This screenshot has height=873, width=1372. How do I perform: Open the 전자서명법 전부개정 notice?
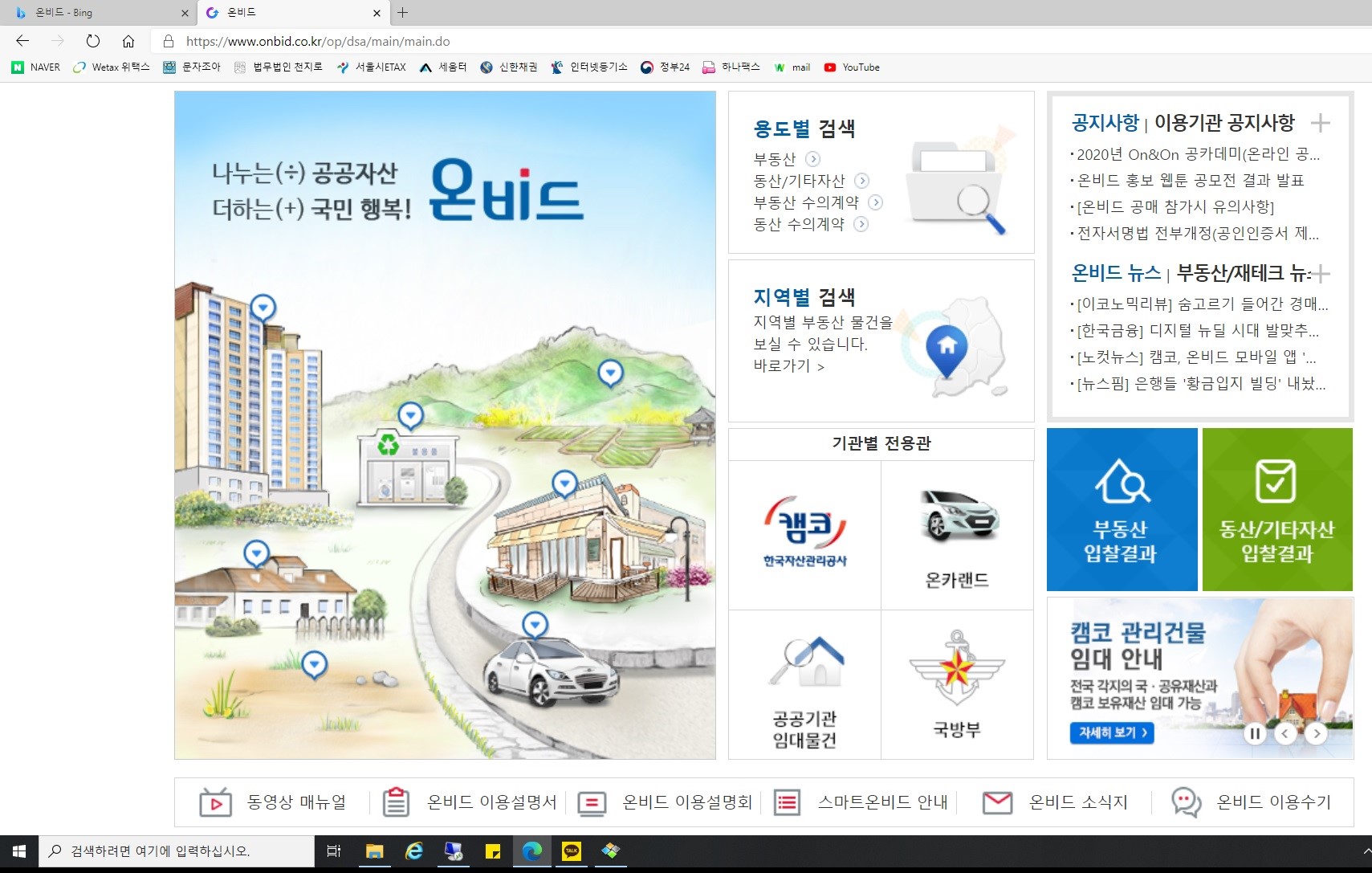click(x=1198, y=234)
